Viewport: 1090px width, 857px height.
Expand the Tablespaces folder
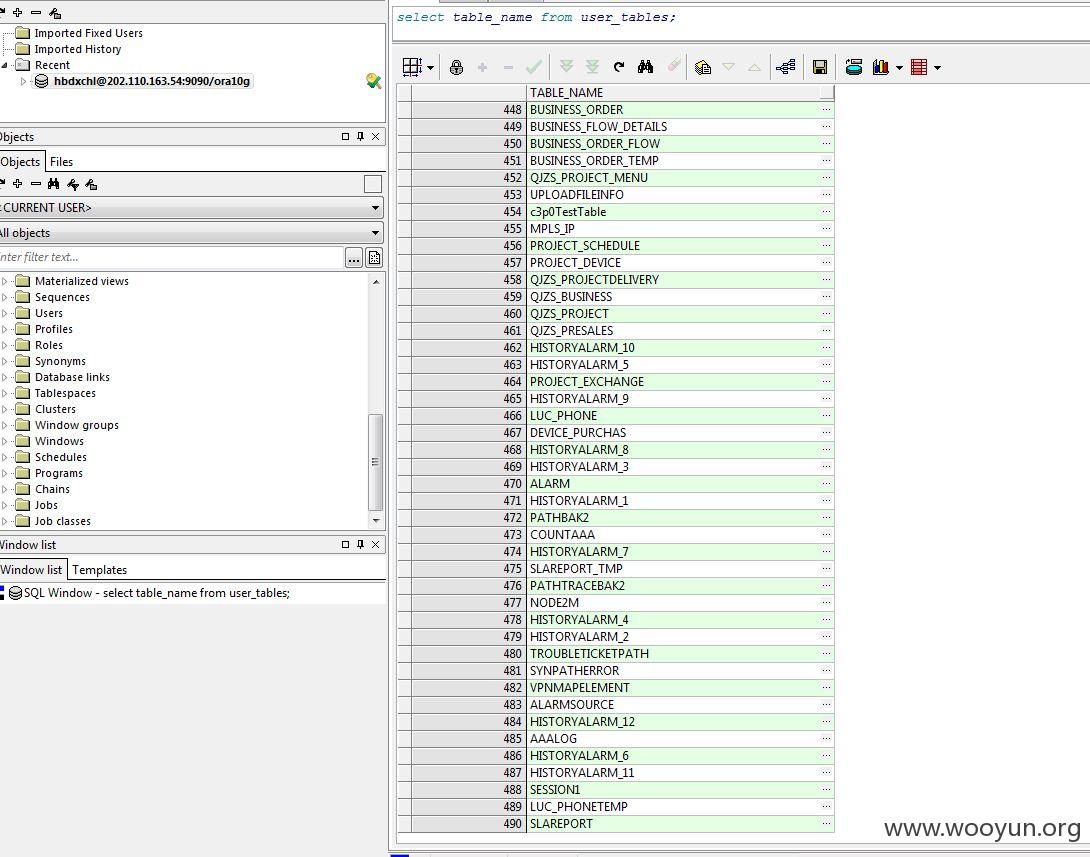[x=5, y=393]
